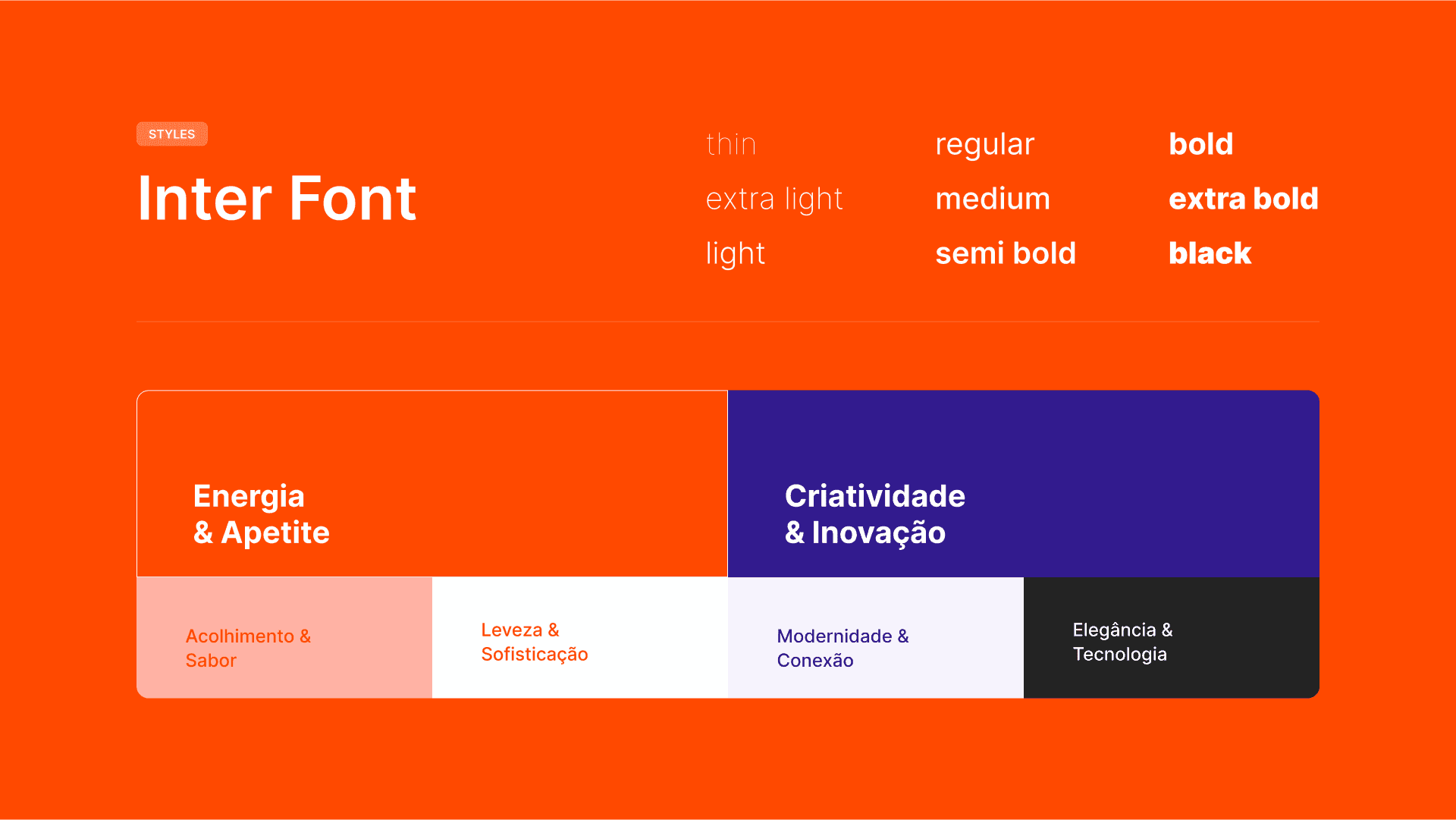Select the purple Criatividade & Inovação swatch
Screen dimensions: 1456x820
tap(1024, 484)
